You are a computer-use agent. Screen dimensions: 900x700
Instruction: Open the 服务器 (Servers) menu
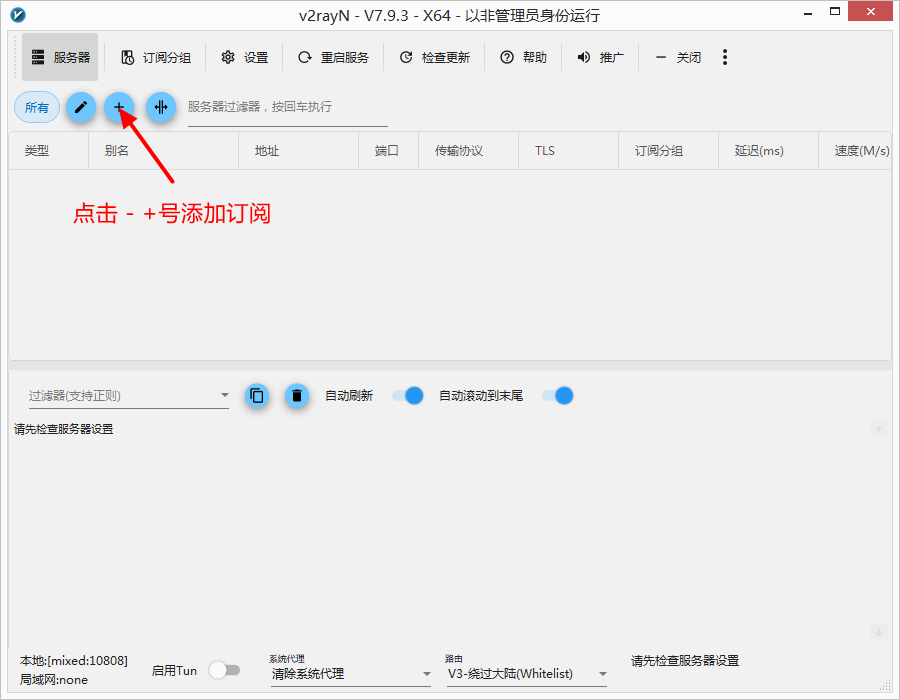pos(60,57)
